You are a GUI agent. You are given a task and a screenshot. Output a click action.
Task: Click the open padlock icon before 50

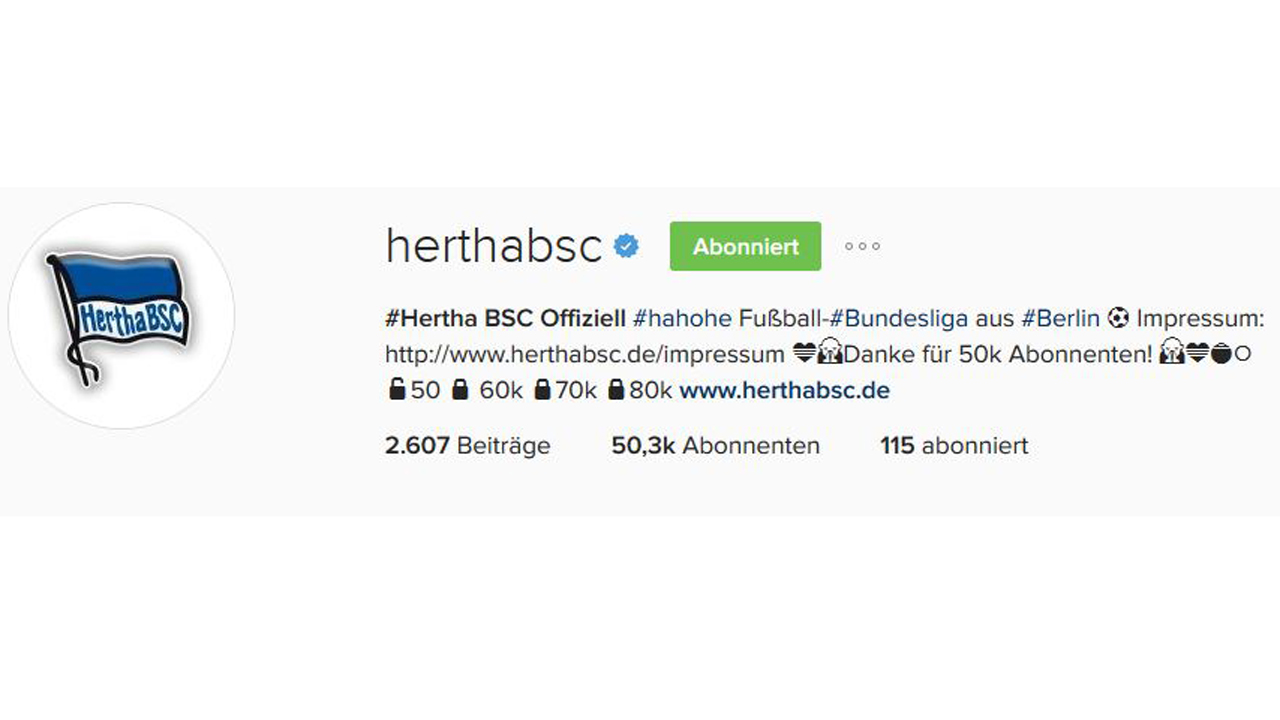point(396,389)
